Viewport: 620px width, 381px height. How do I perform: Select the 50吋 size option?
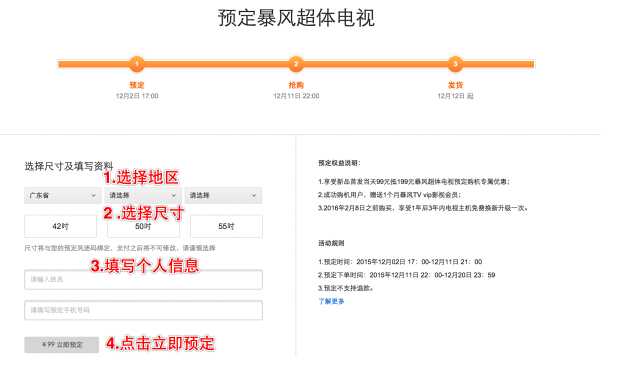(x=143, y=226)
